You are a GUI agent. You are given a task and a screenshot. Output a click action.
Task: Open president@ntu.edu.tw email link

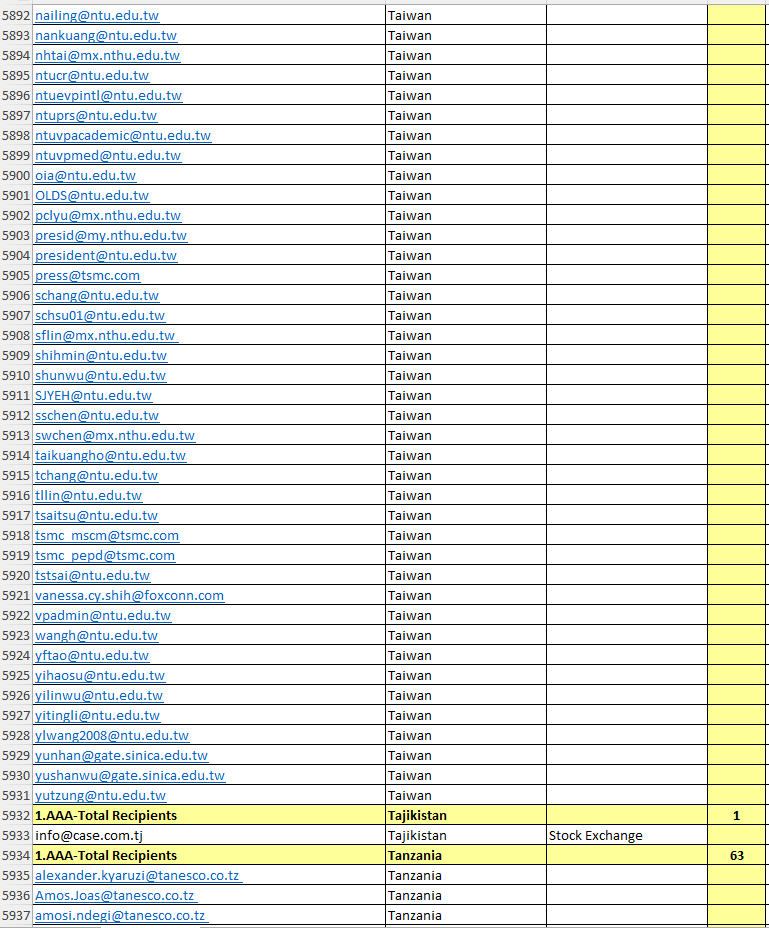pos(106,256)
